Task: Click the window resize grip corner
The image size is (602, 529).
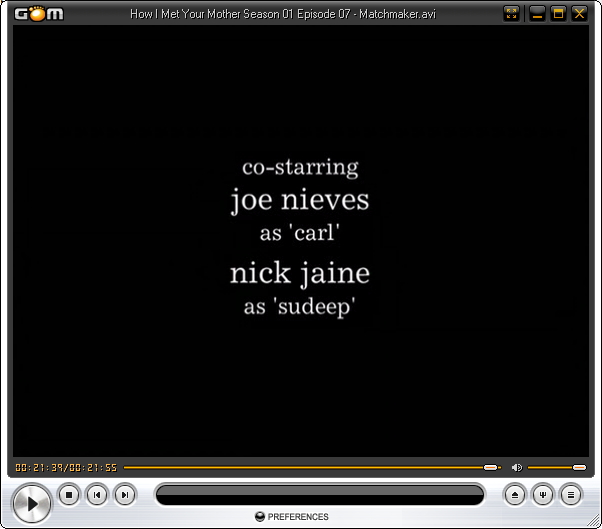Action: pos(594,521)
